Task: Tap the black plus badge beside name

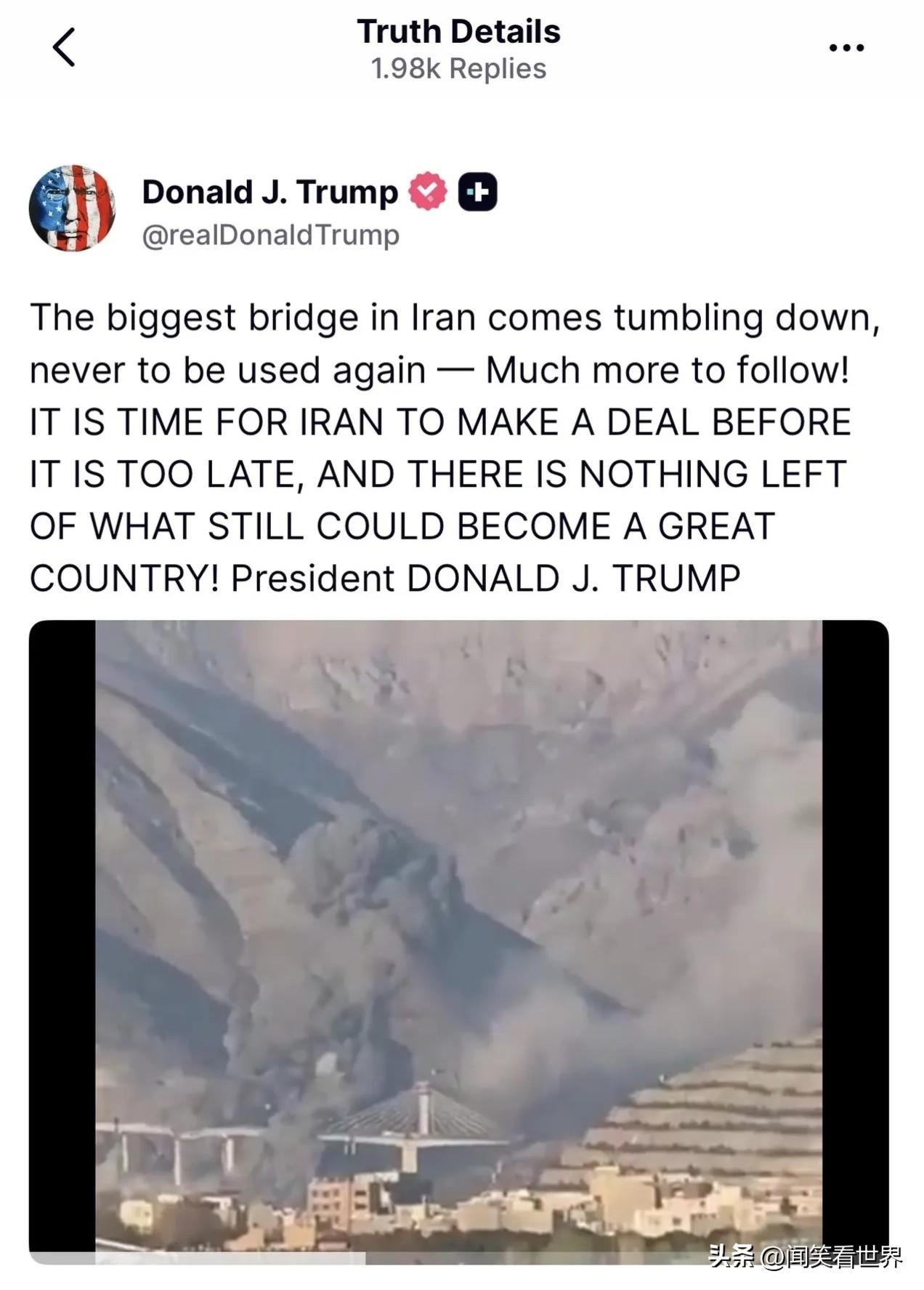Action: [478, 192]
